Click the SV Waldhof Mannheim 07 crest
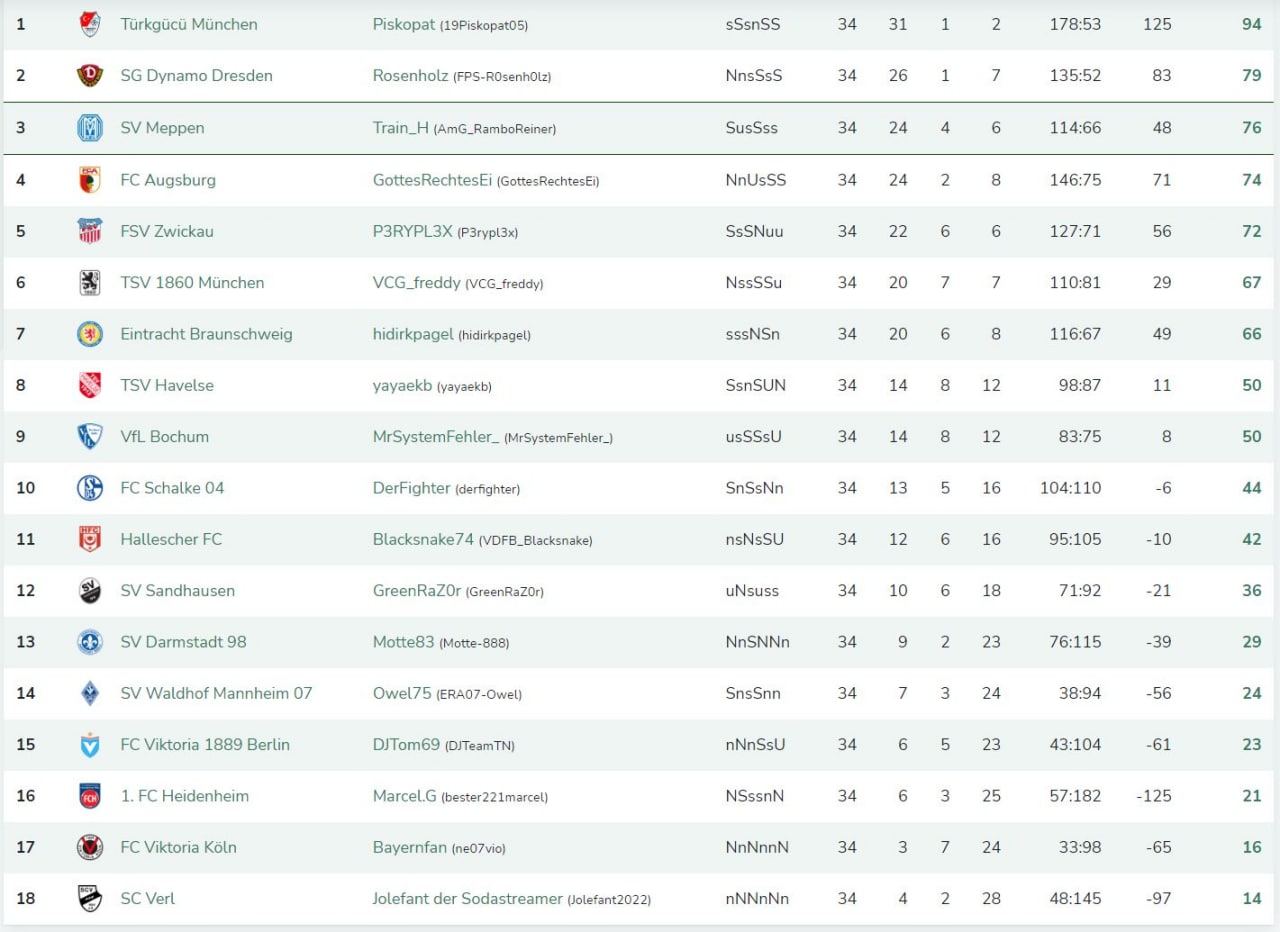The width and height of the screenshot is (1280, 932). [x=90, y=693]
